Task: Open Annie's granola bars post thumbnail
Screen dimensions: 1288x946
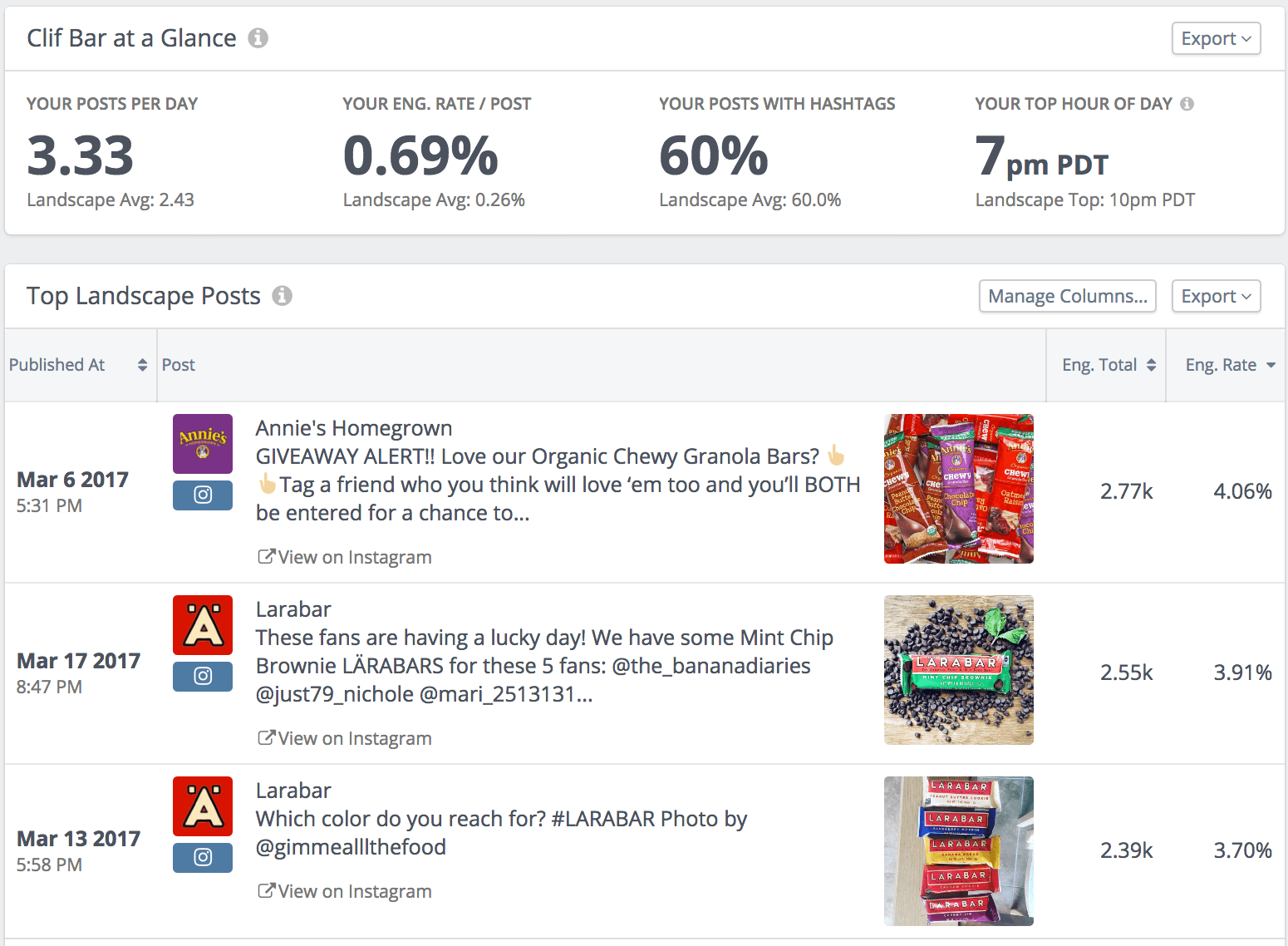Action: tap(959, 489)
